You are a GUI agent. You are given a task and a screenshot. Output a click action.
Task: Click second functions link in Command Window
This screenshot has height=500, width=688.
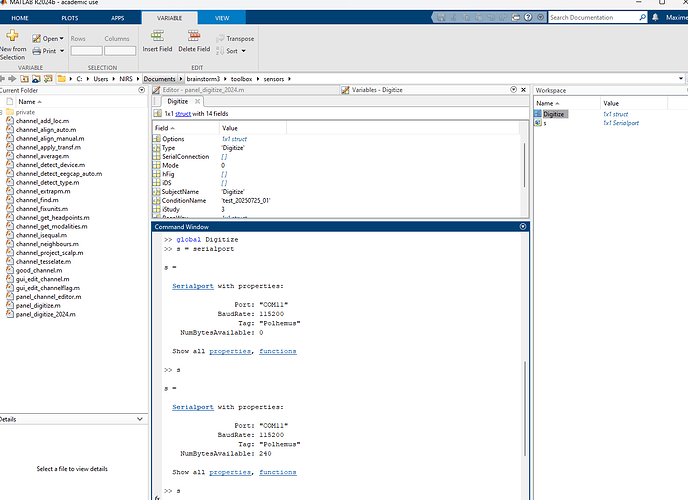(278, 472)
